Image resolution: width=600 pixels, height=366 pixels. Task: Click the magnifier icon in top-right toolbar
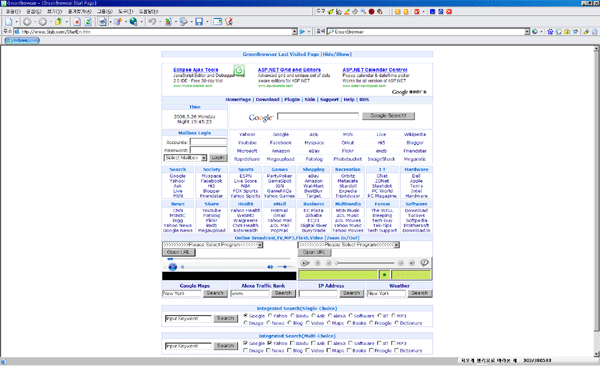pyautogui.click(x=363, y=11)
